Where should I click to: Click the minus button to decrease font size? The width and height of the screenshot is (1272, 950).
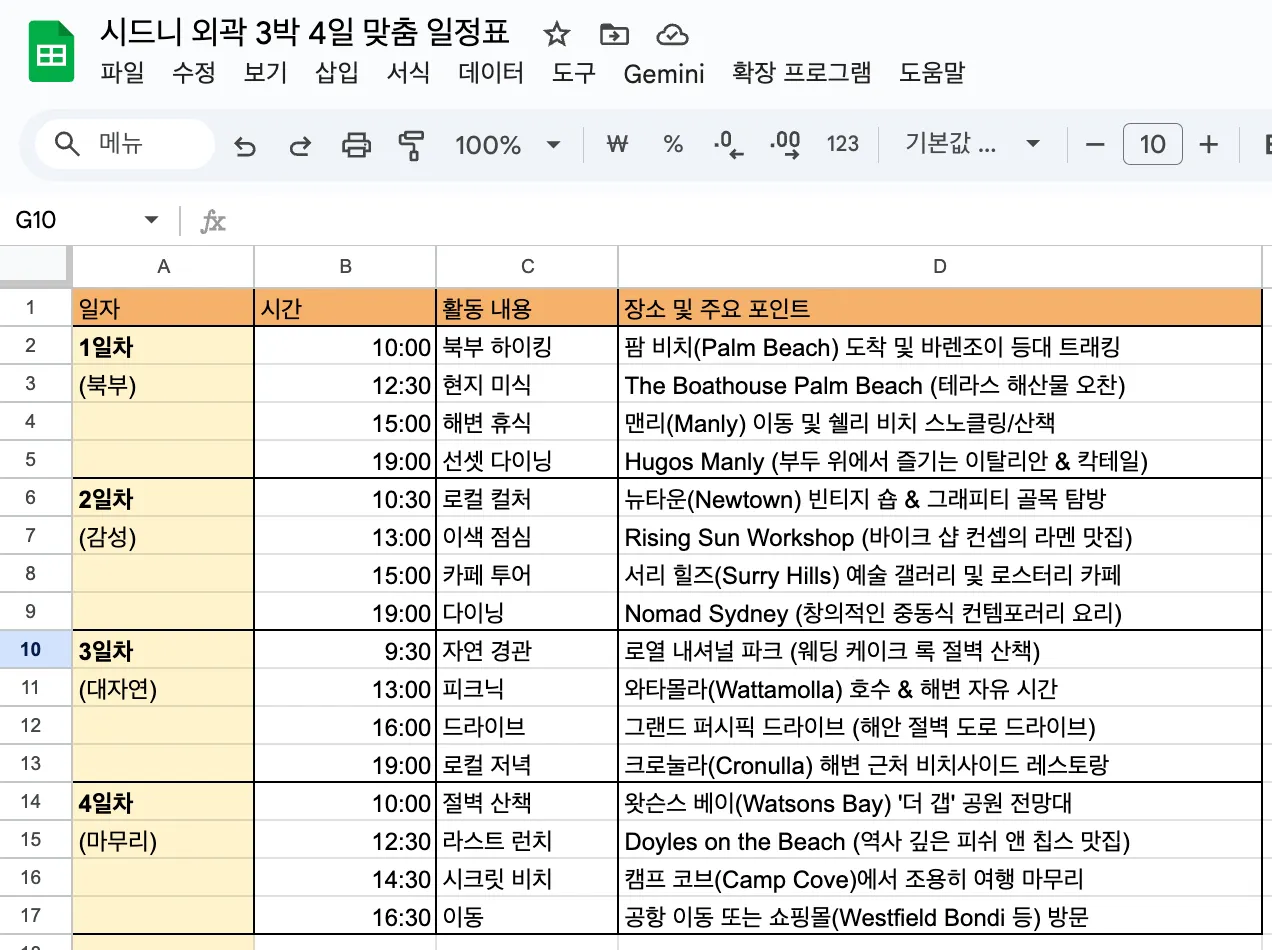[x=1095, y=145]
